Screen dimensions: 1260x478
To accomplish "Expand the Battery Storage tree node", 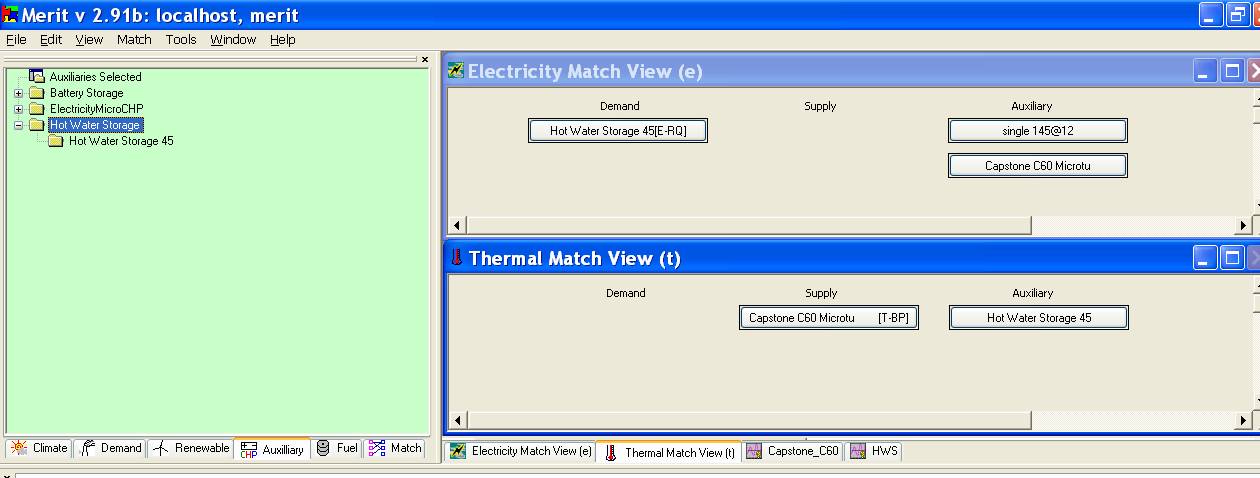I will [18, 93].
